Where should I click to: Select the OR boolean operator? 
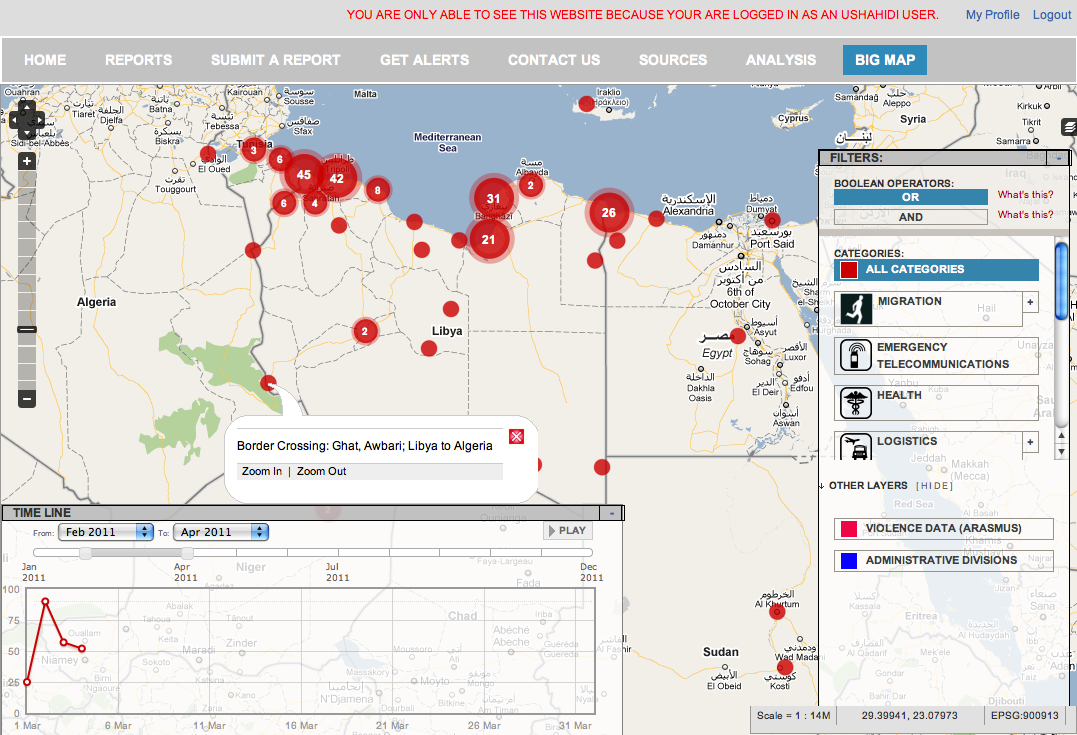click(x=910, y=197)
